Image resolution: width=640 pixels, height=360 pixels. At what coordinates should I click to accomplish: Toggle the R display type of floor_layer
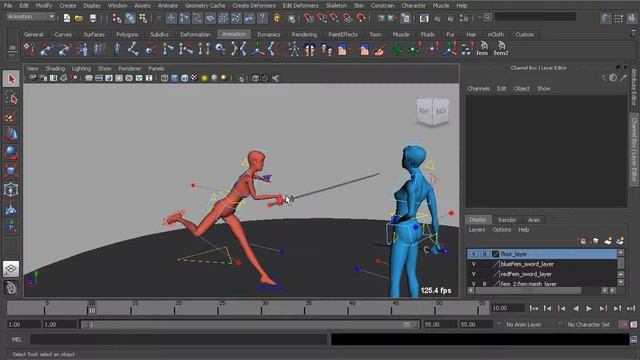(484, 254)
